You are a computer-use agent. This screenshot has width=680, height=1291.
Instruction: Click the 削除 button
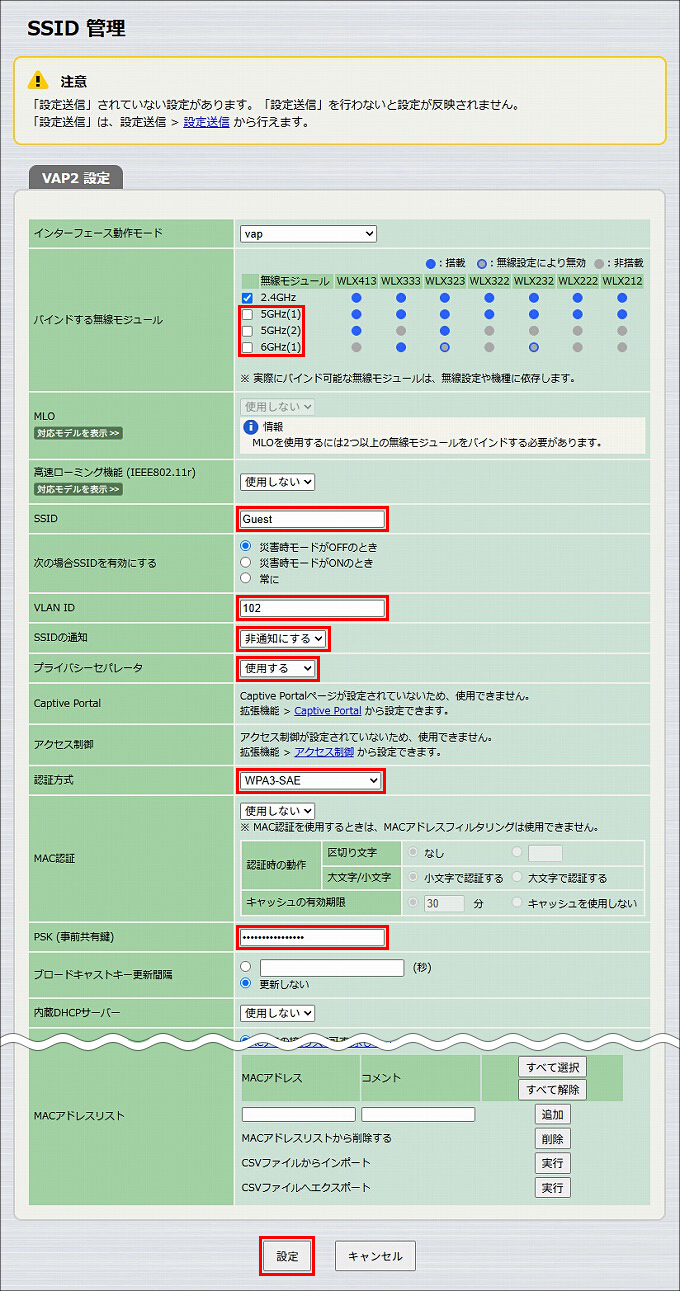(x=552, y=1139)
